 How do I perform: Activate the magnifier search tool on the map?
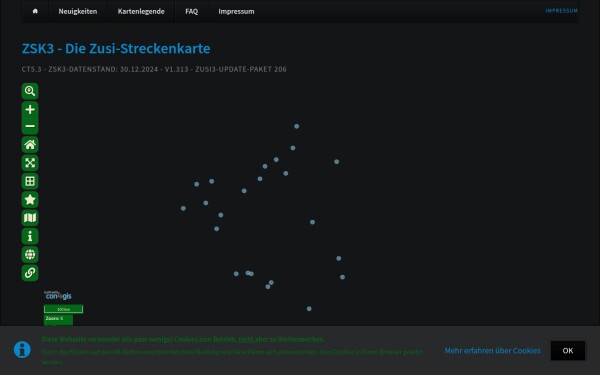[30, 91]
